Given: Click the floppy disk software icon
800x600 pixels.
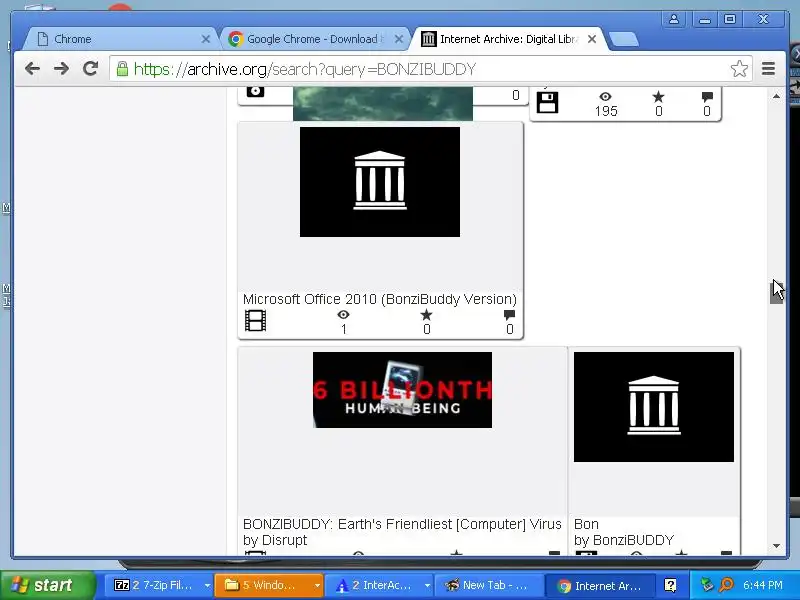Looking at the screenshot, I should (x=547, y=102).
